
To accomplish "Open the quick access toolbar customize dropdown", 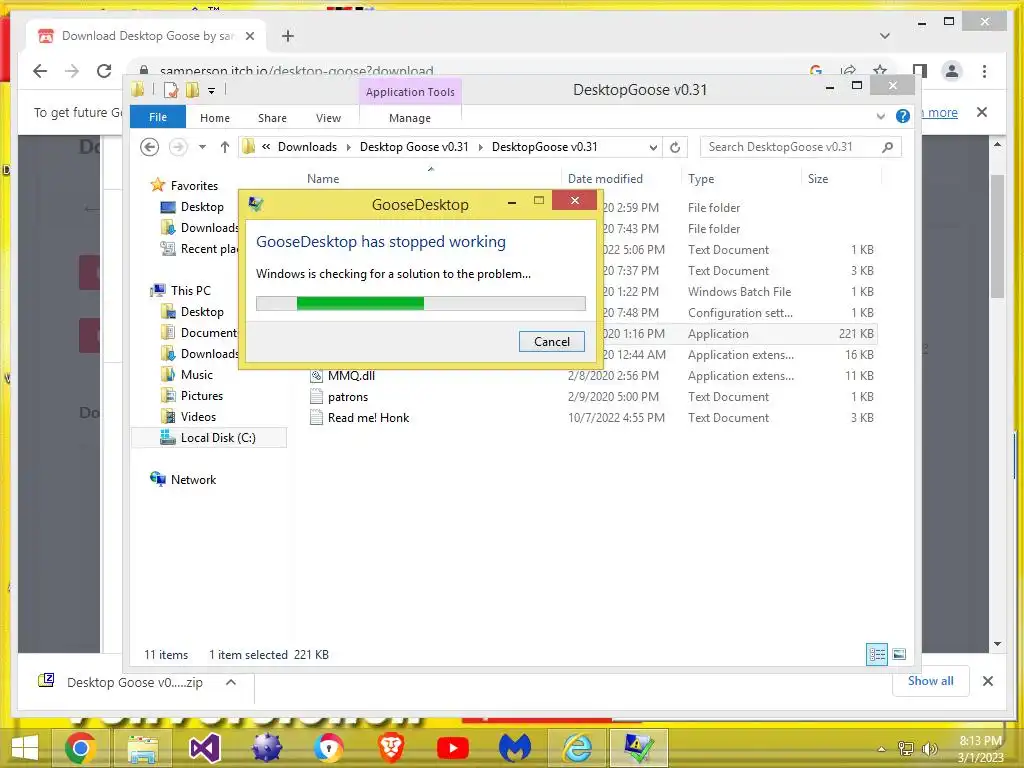I will (x=212, y=91).
